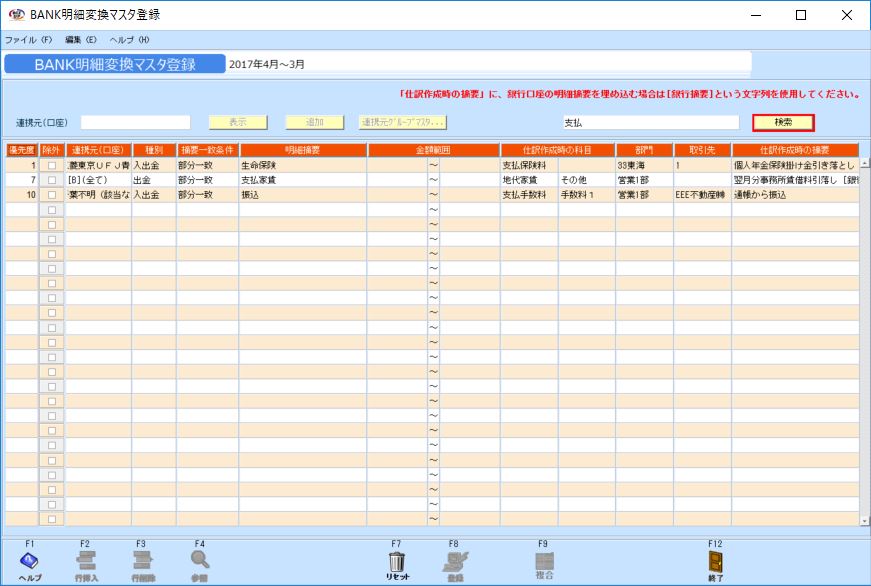Screen dimensions: 871x586
Task: Check 除外 box for the 生命保険 row
Action: (52, 165)
